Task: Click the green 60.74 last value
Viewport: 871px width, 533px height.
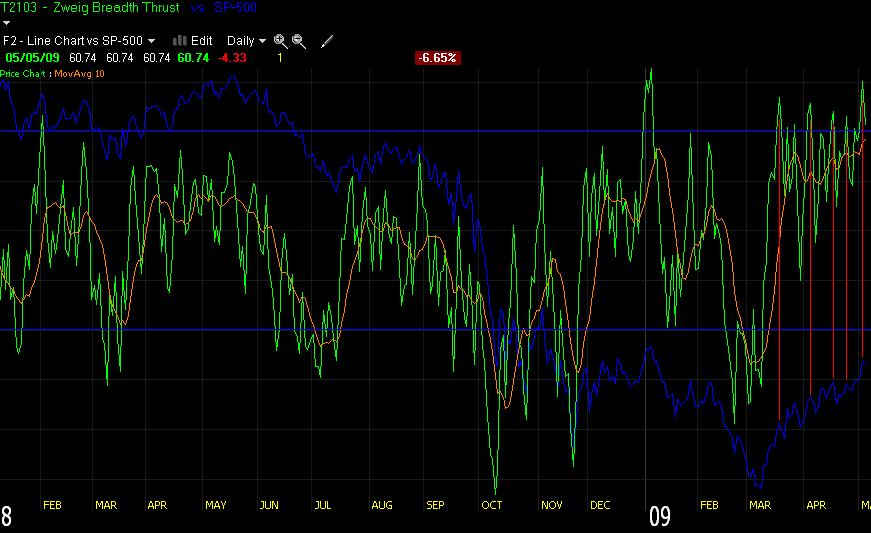Action: 193,58
